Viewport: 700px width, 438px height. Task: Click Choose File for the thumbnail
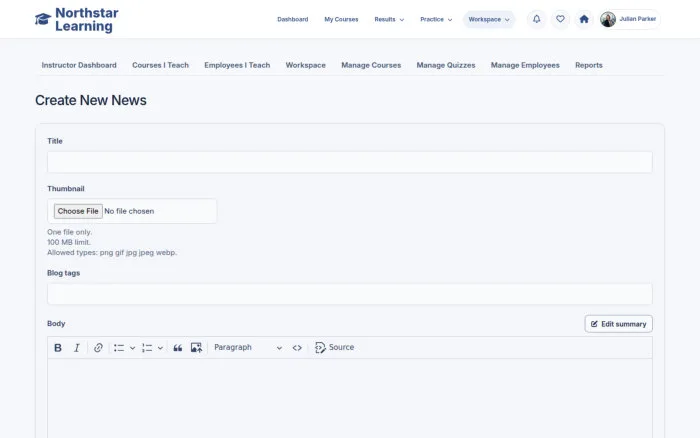click(x=78, y=211)
